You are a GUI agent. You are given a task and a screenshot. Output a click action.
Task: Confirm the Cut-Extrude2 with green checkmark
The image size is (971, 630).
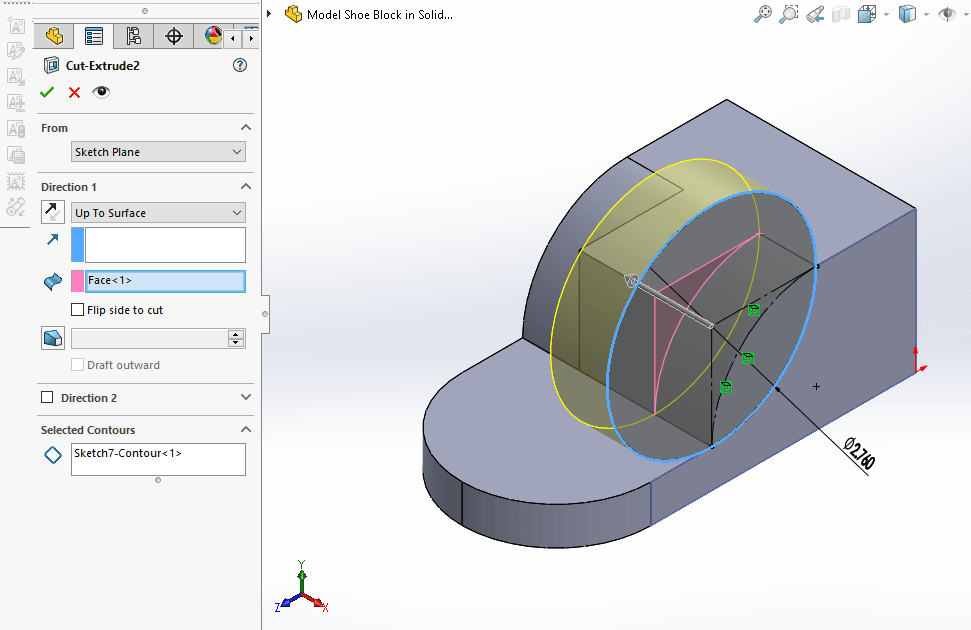click(x=47, y=92)
